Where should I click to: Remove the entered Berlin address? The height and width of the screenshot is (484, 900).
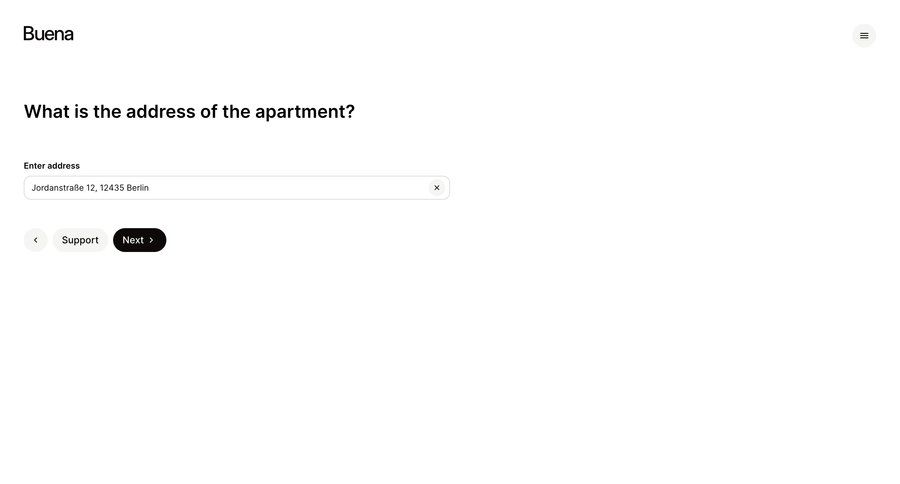tap(437, 188)
